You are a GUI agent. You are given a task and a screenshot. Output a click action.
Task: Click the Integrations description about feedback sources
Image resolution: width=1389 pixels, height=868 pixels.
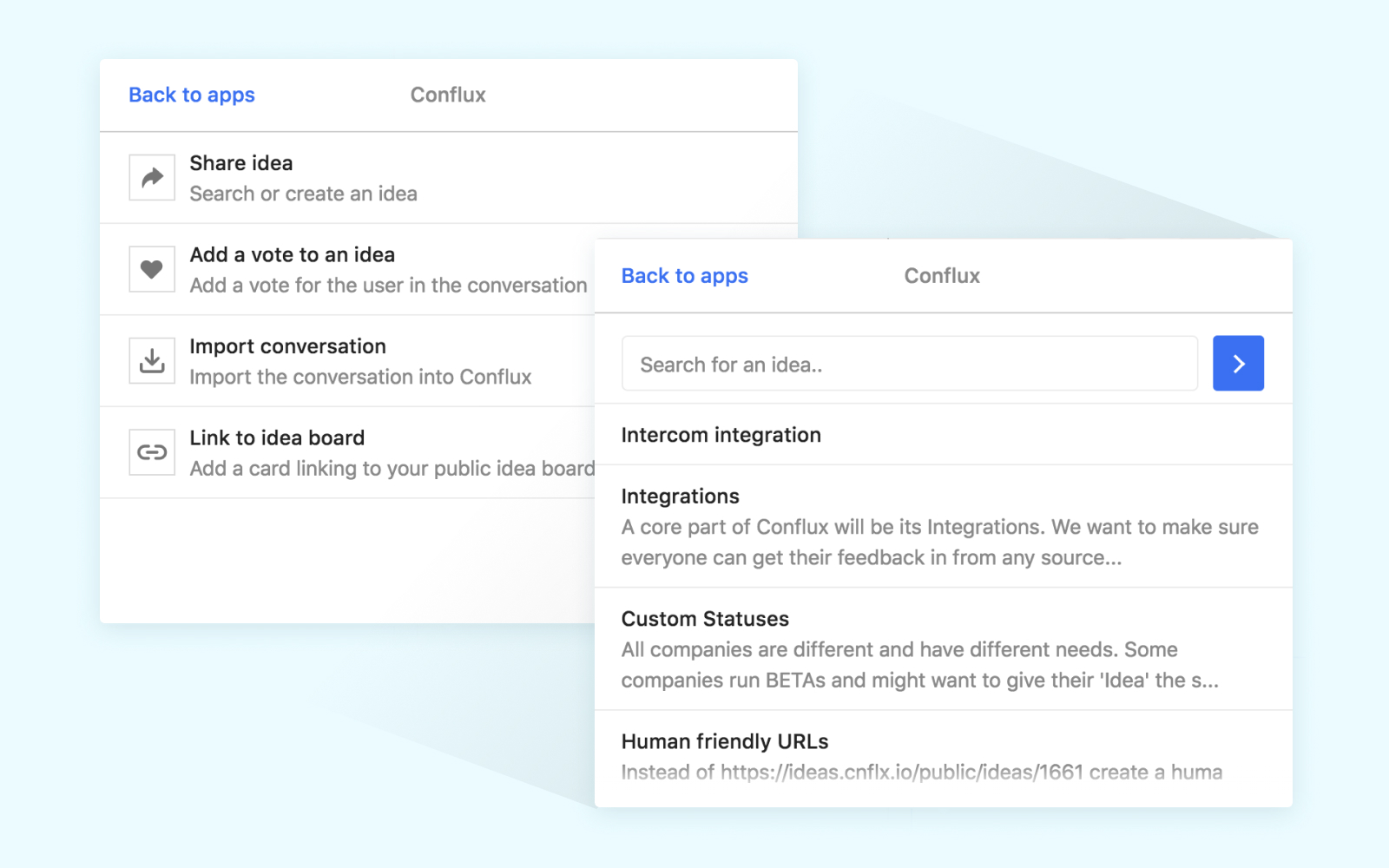pos(939,542)
